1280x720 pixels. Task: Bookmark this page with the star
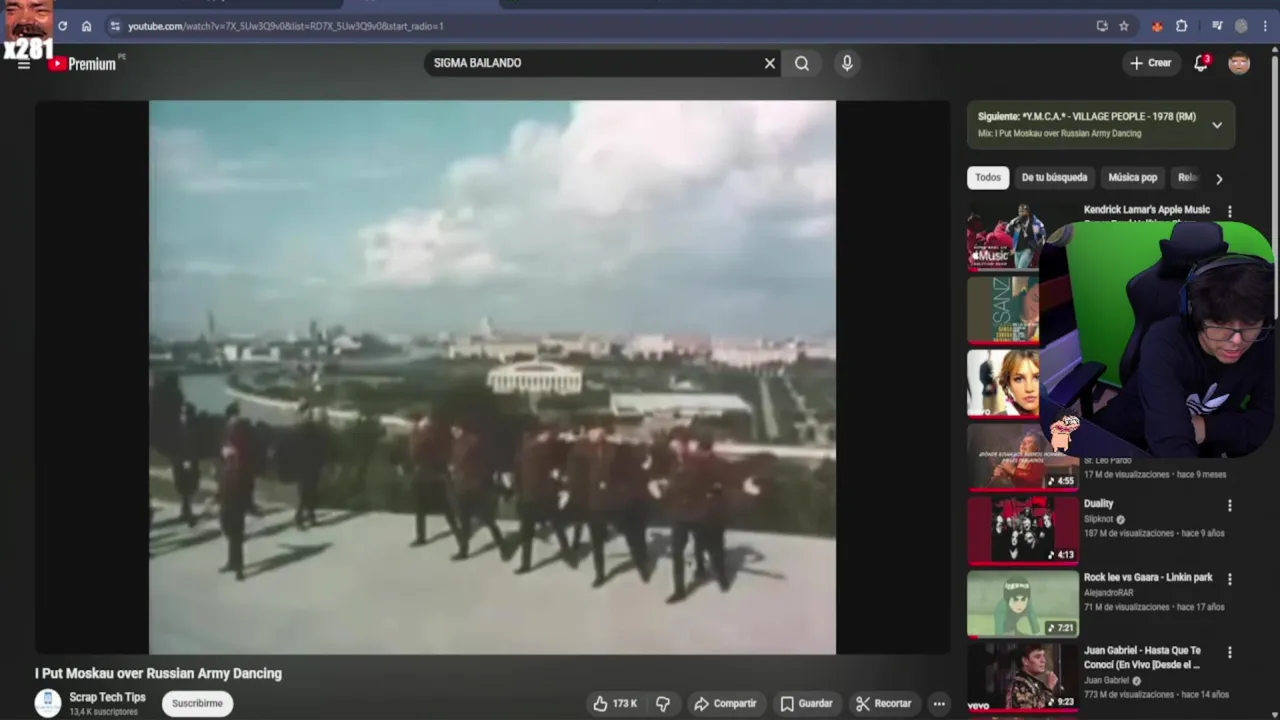coord(1124,26)
